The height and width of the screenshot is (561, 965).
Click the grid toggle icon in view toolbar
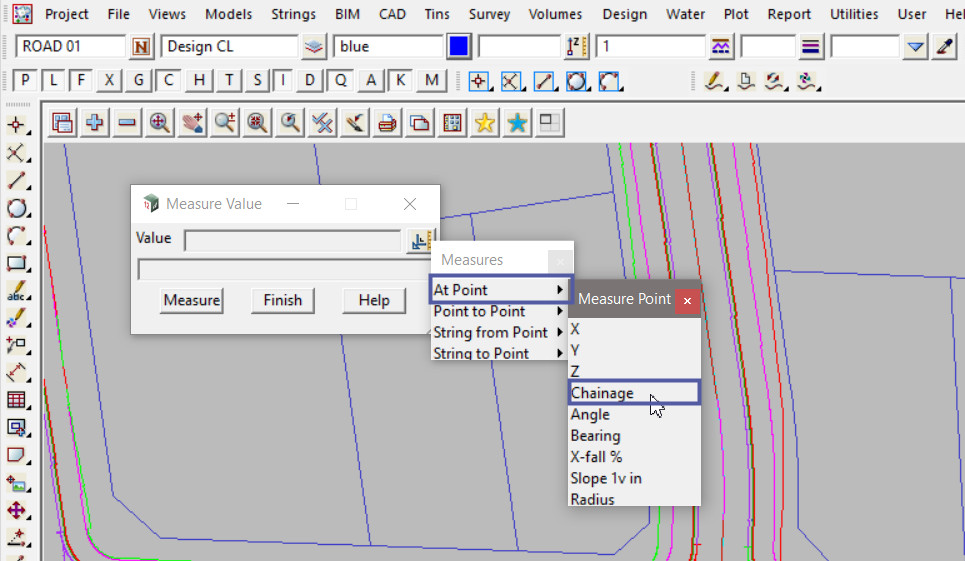tap(453, 123)
